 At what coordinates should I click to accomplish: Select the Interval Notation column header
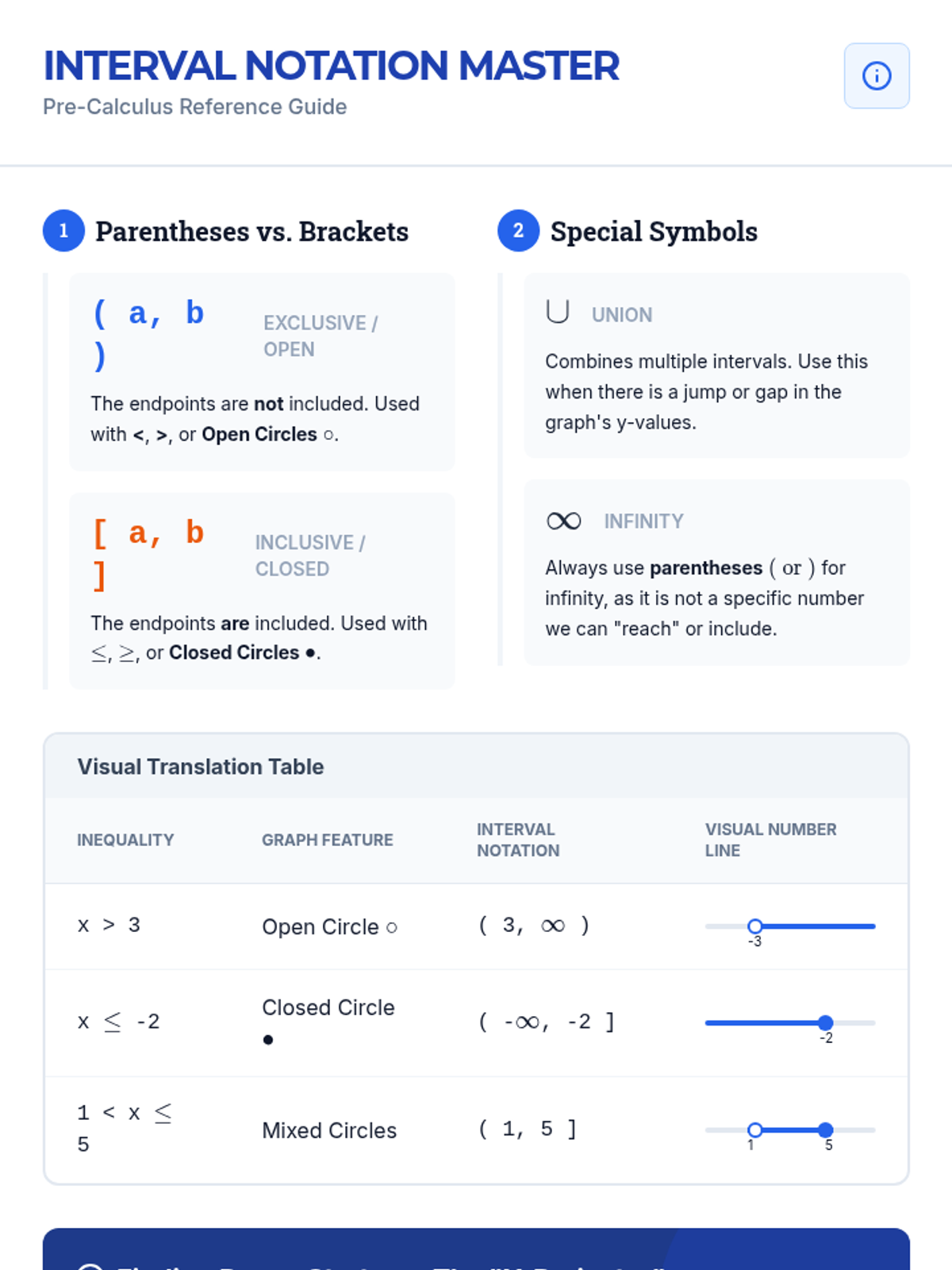(x=518, y=840)
